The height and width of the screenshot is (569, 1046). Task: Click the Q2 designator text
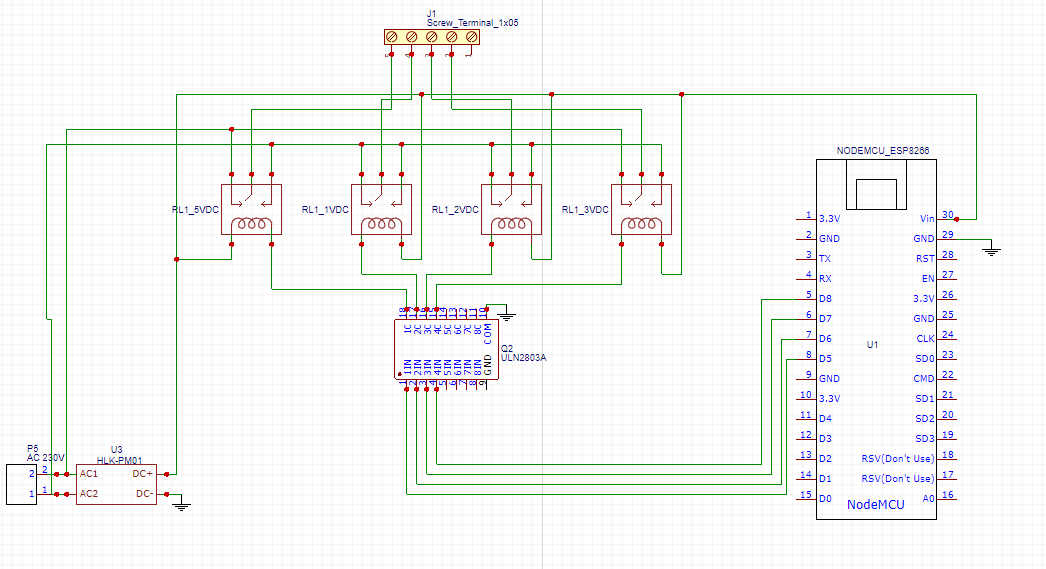coord(507,349)
